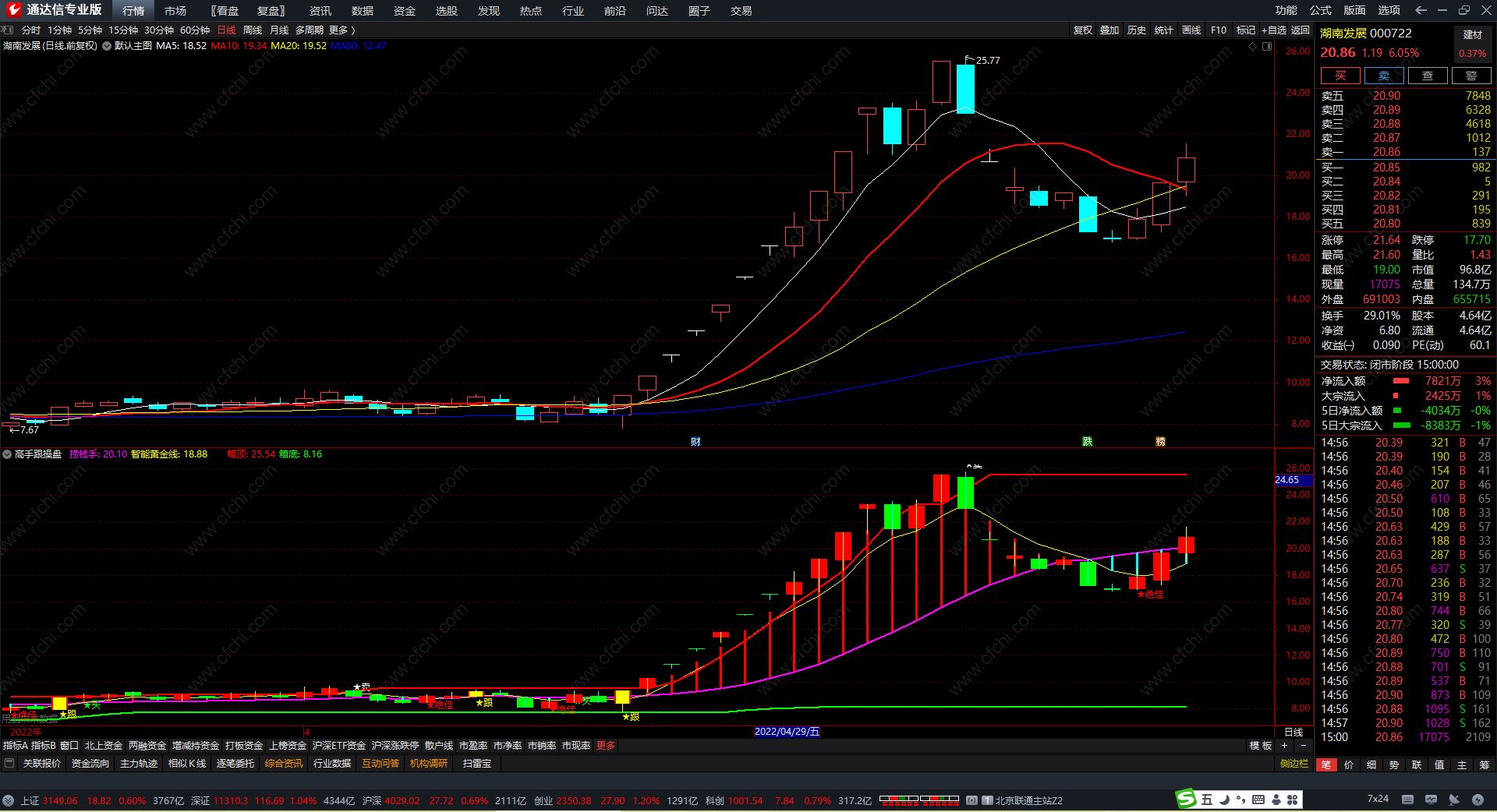Viewport: 1497px width, 812px height.
Task: Open the 交易 tab
Action: [741, 10]
